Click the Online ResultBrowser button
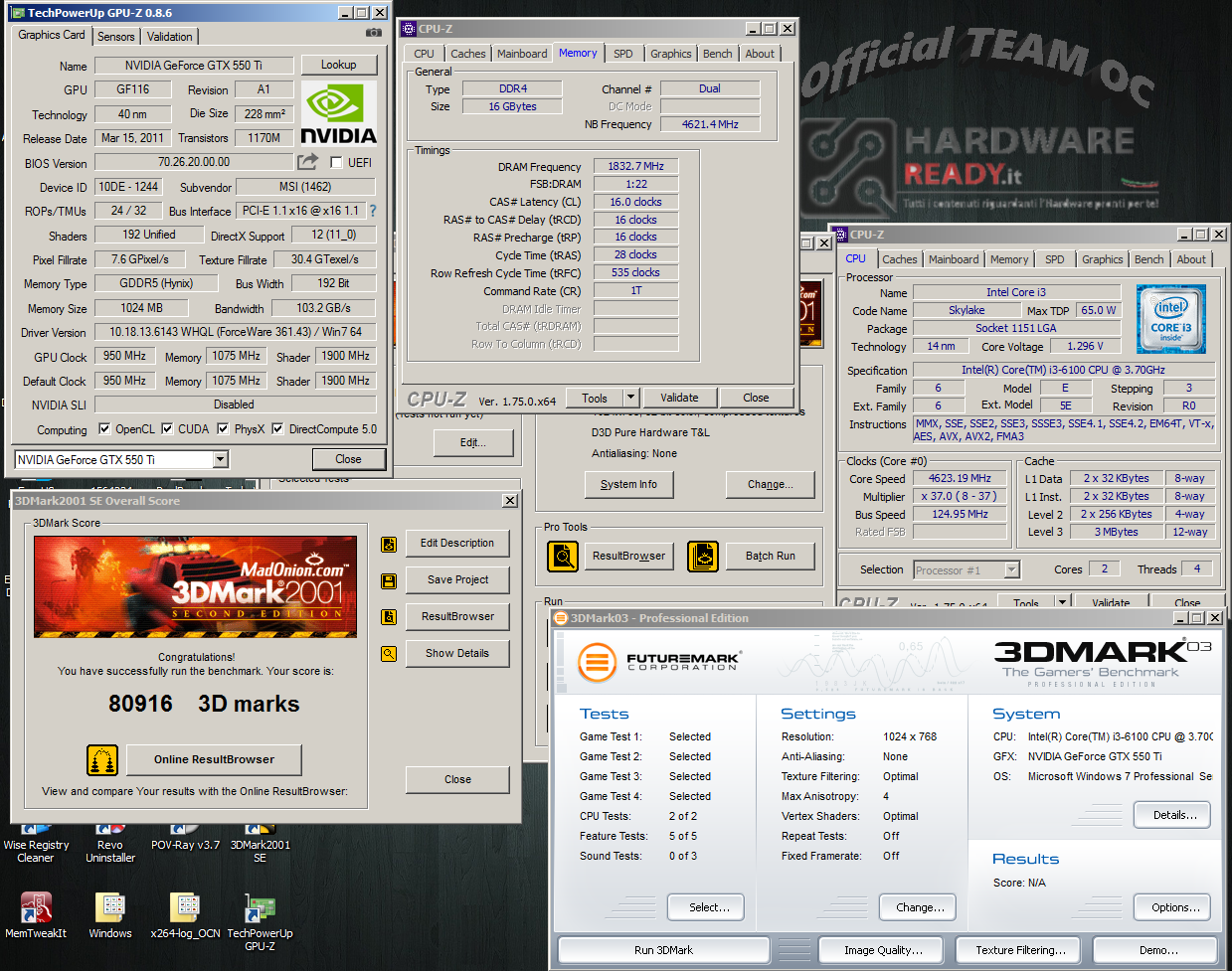The width and height of the screenshot is (1232, 971). (x=214, y=760)
